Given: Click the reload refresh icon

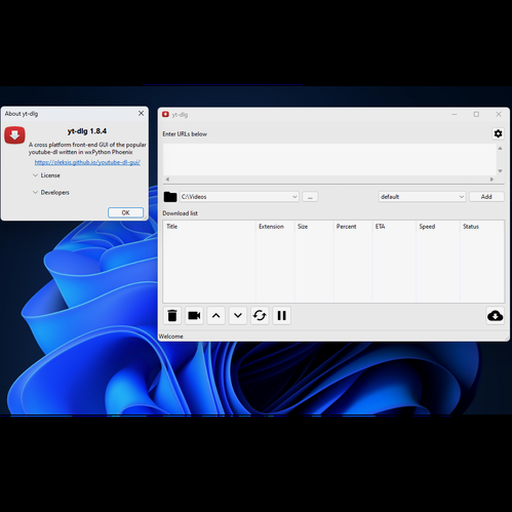Looking at the screenshot, I should click(x=260, y=315).
